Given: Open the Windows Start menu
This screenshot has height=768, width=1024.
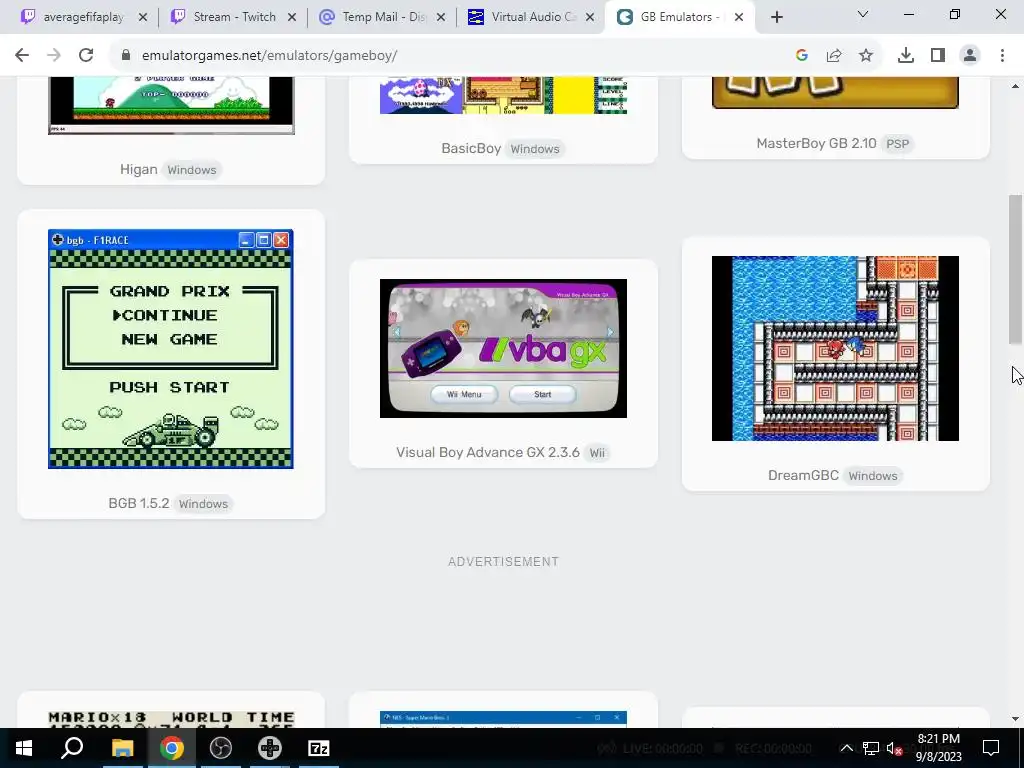Looking at the screenshot, I should (x=24, y=748).
